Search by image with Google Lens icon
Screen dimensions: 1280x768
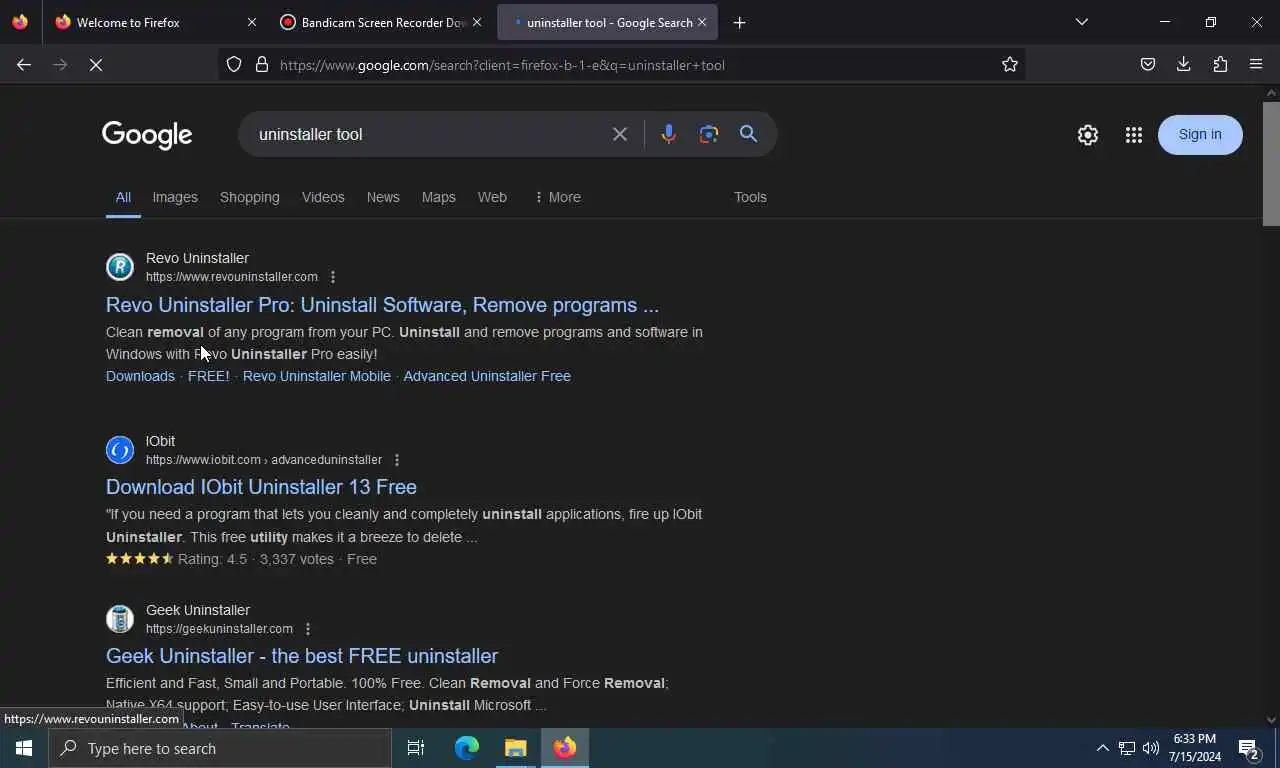(709, 134)
